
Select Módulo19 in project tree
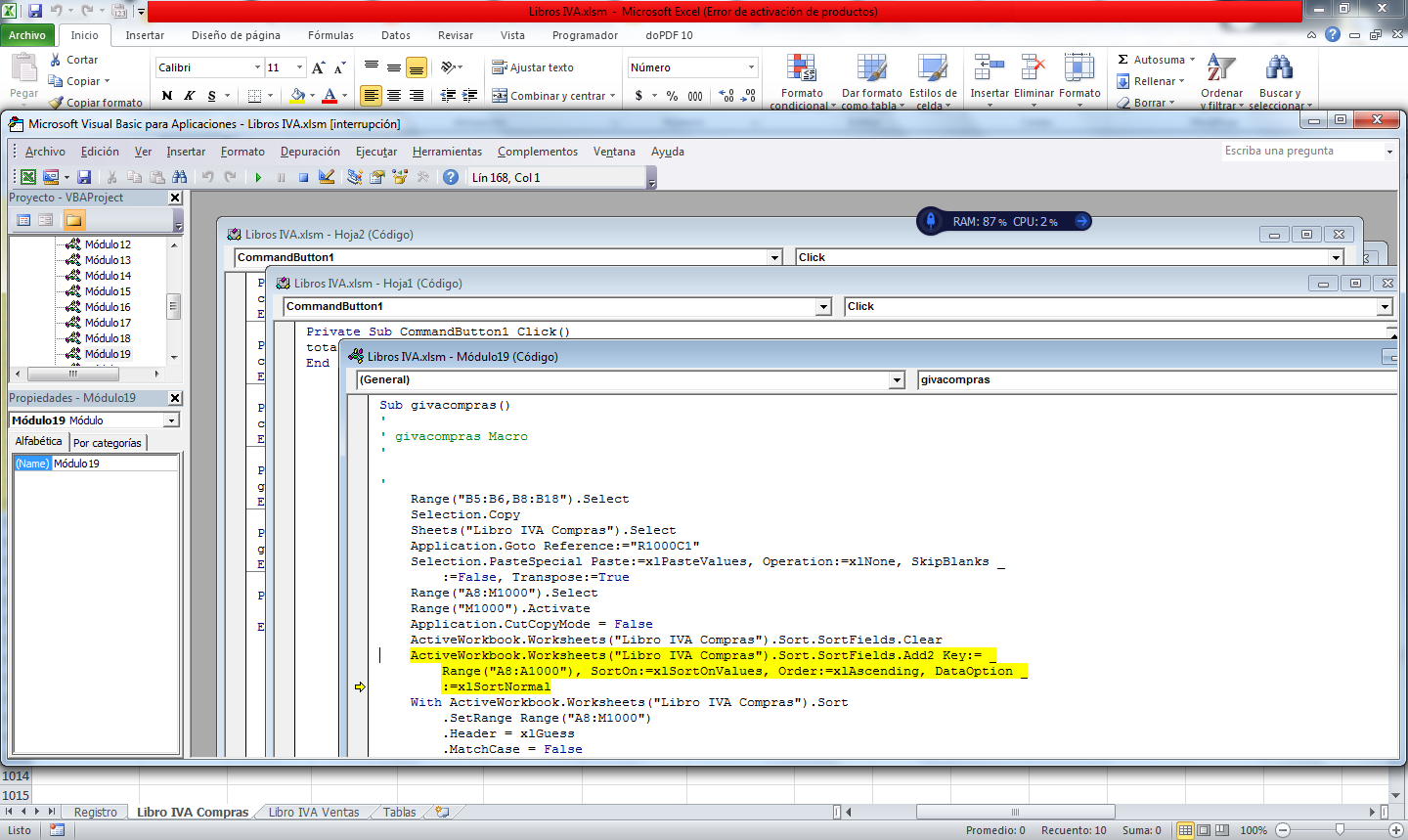[108, 354]
